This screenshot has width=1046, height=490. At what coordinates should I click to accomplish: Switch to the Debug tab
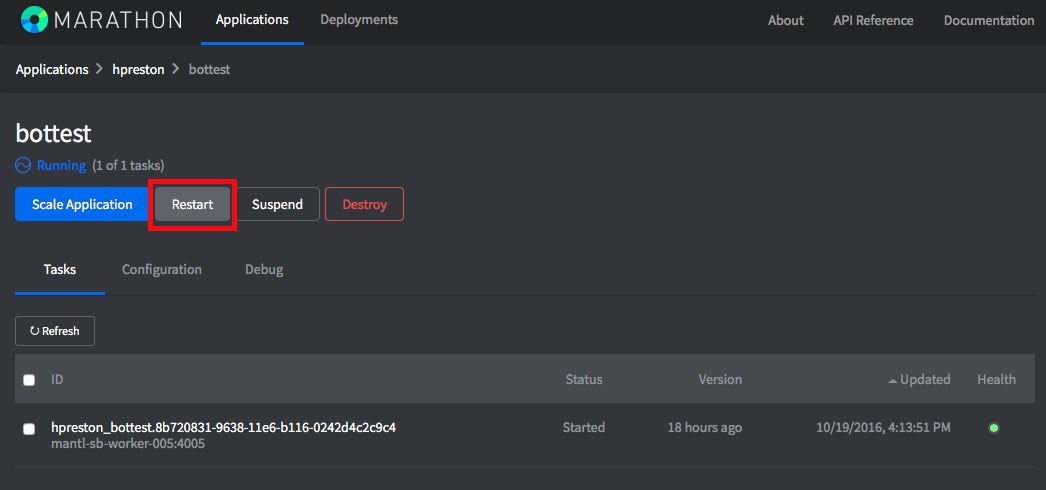pyautogui.click(x=264, y=270)
